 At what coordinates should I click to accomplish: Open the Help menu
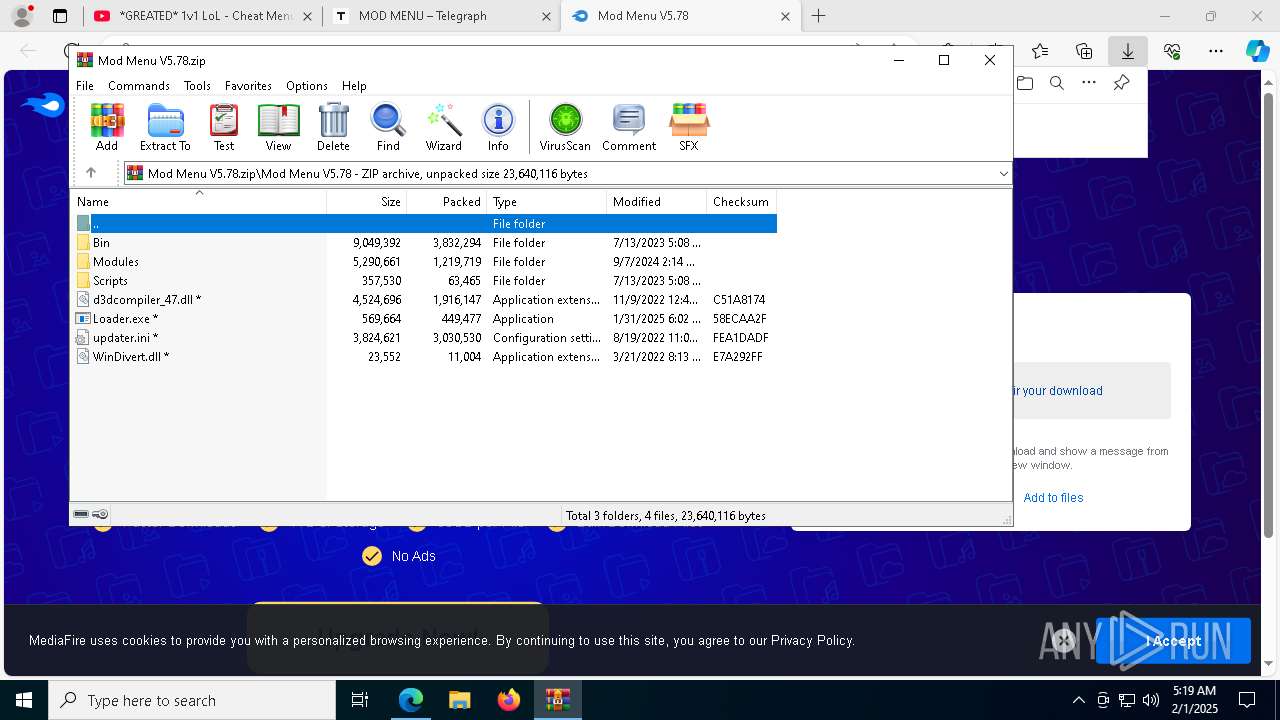click(x=354, y=86)
